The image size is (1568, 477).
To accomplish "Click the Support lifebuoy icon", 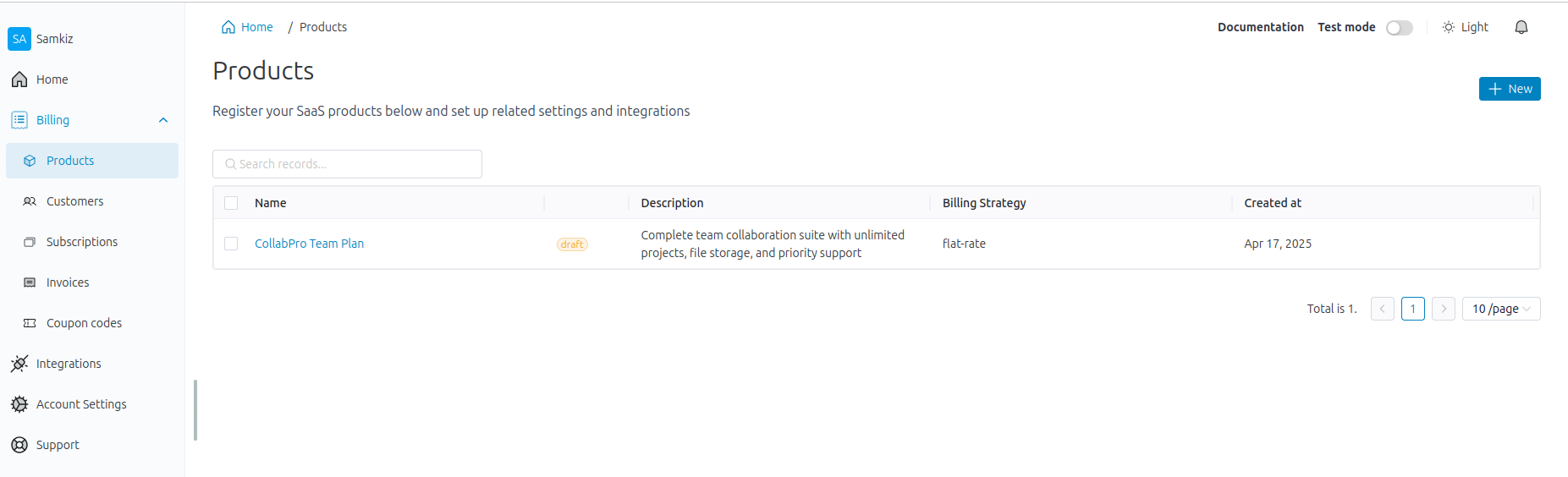I will tap(19, 445).
